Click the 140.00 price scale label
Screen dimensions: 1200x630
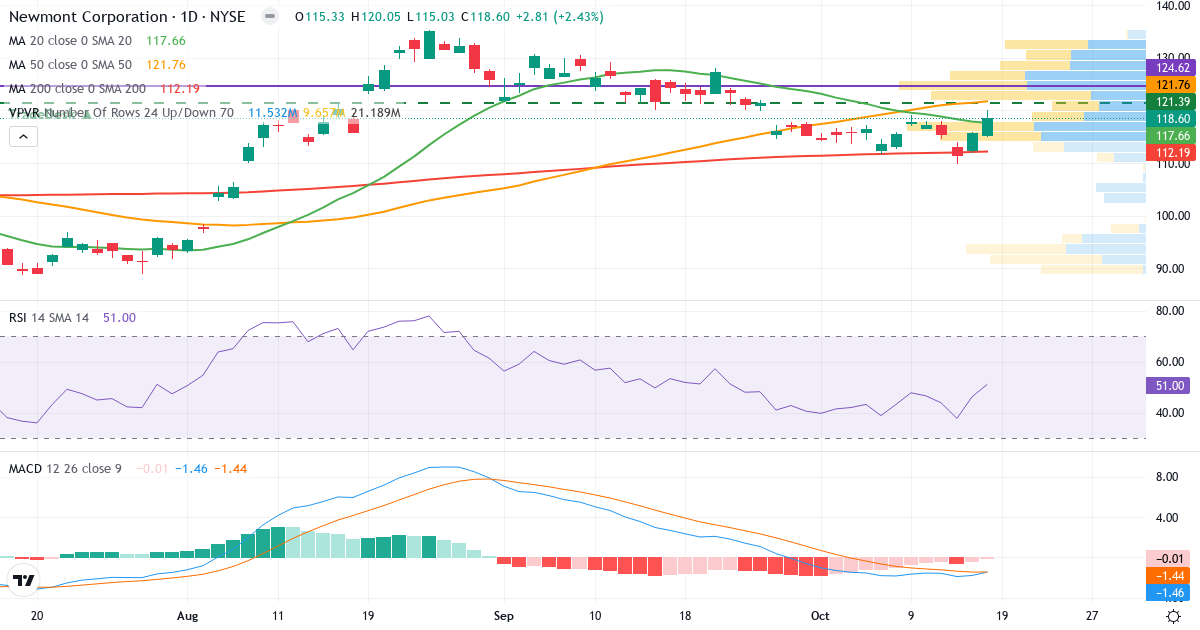coord(1171,6)
